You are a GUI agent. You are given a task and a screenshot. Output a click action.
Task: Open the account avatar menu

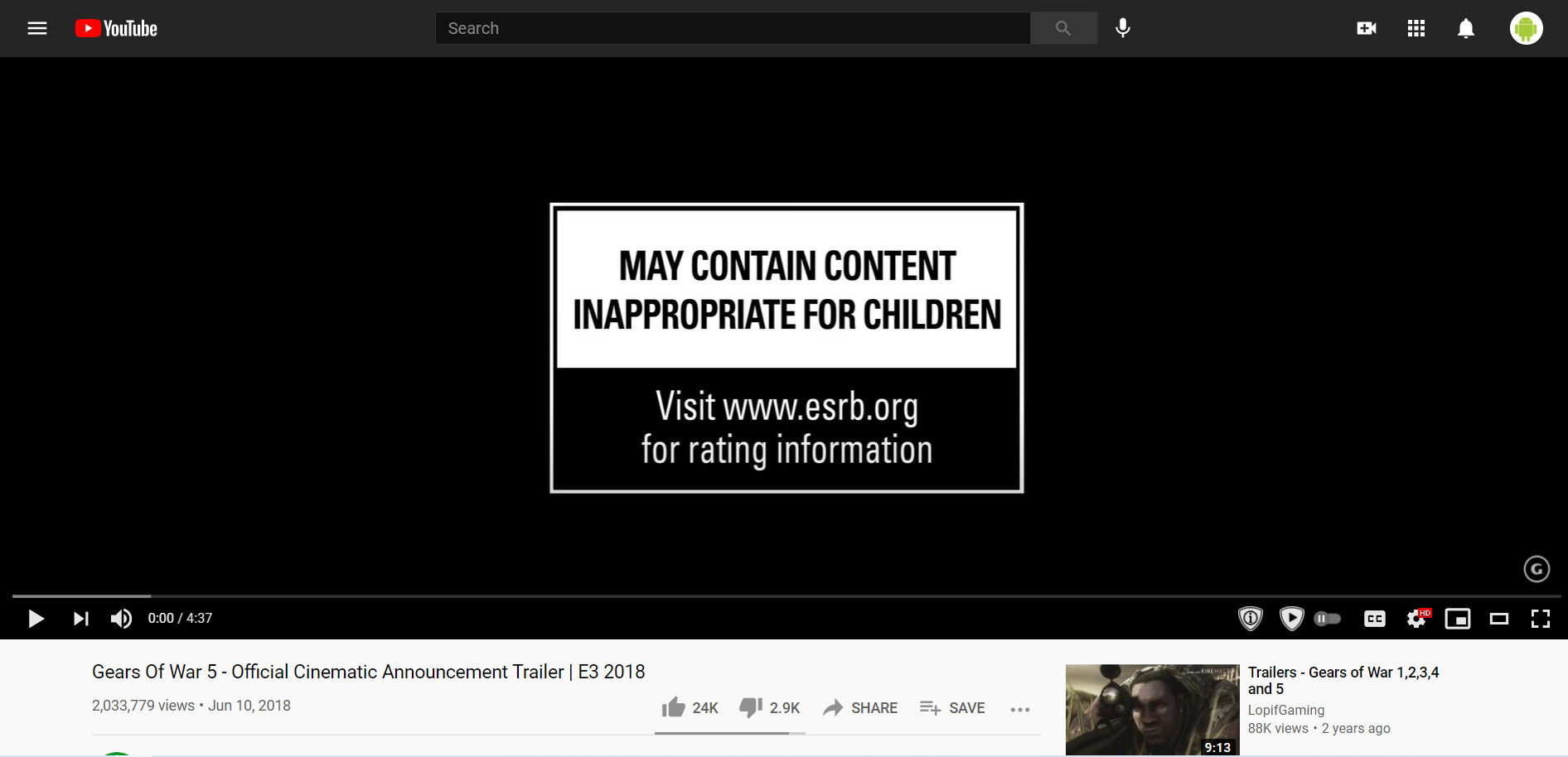tap(1526, 28)
